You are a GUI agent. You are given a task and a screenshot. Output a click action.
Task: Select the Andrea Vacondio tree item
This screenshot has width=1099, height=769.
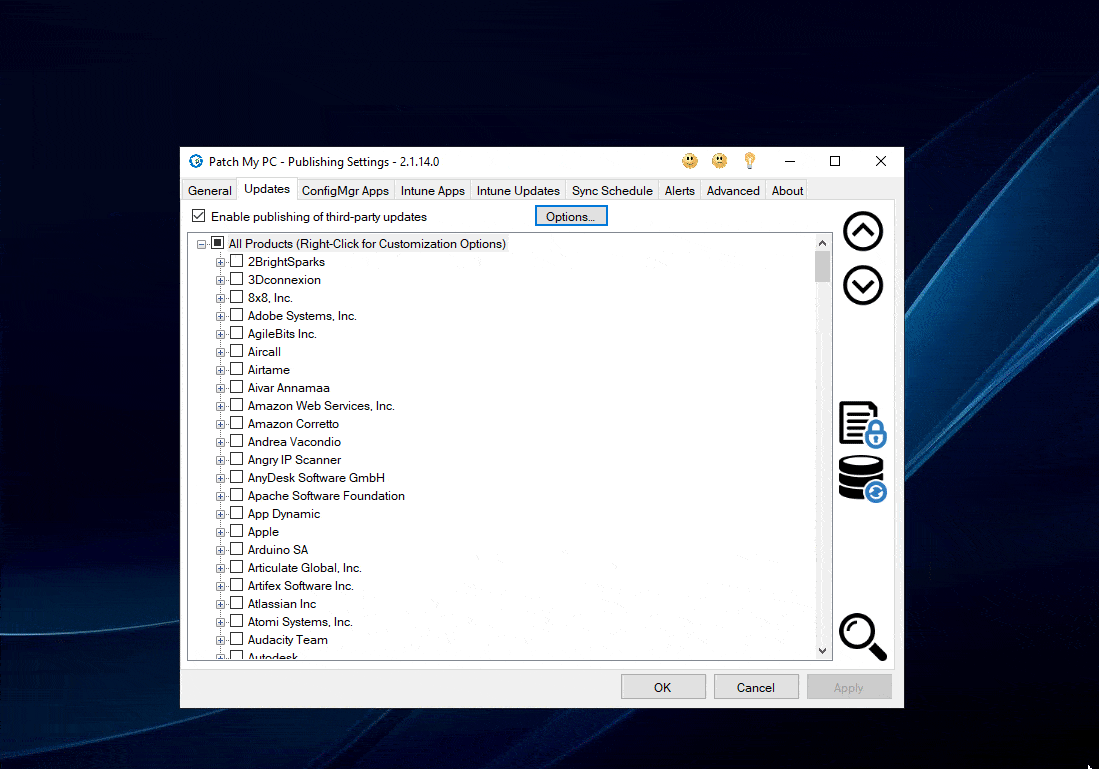pos(294,442)
